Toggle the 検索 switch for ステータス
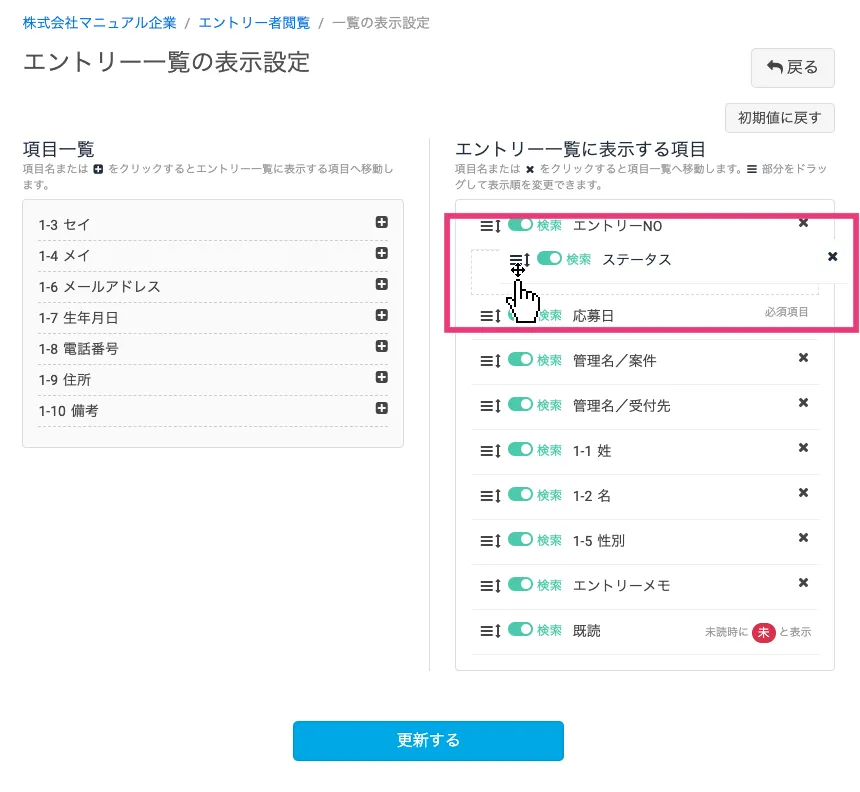Screen dimensions: 860x792 point(549,259)
